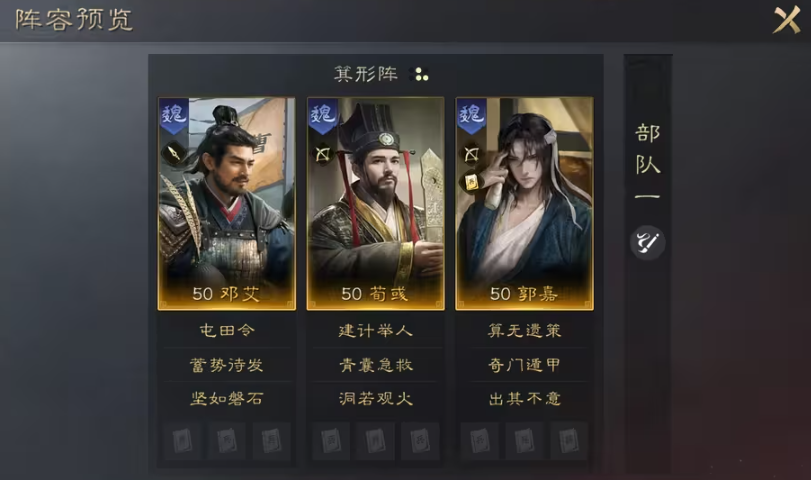
Task: Open 郭嘉's general portrait card
Action: point(524,204)
